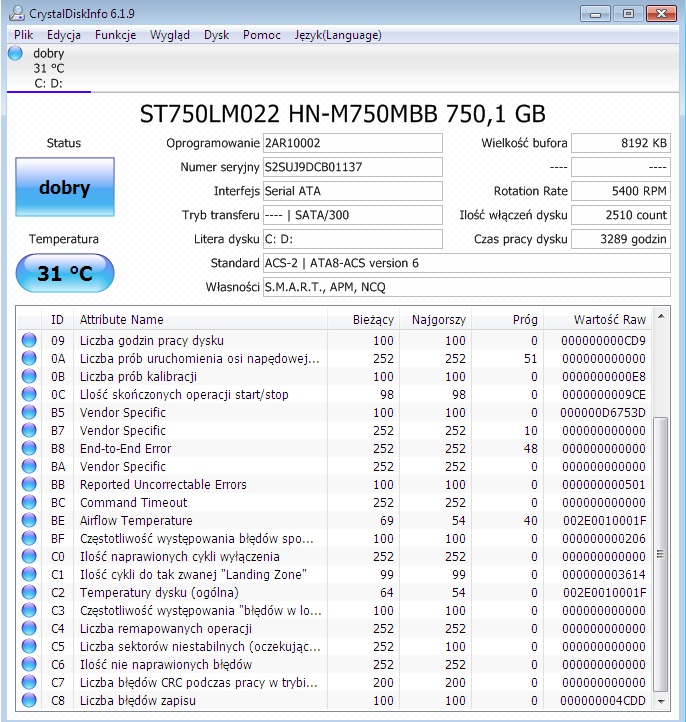Image resolution: width=686 pixels, height=722 pixels.
Task: Open the Plik menu
Action: click(x=23, y=35)
